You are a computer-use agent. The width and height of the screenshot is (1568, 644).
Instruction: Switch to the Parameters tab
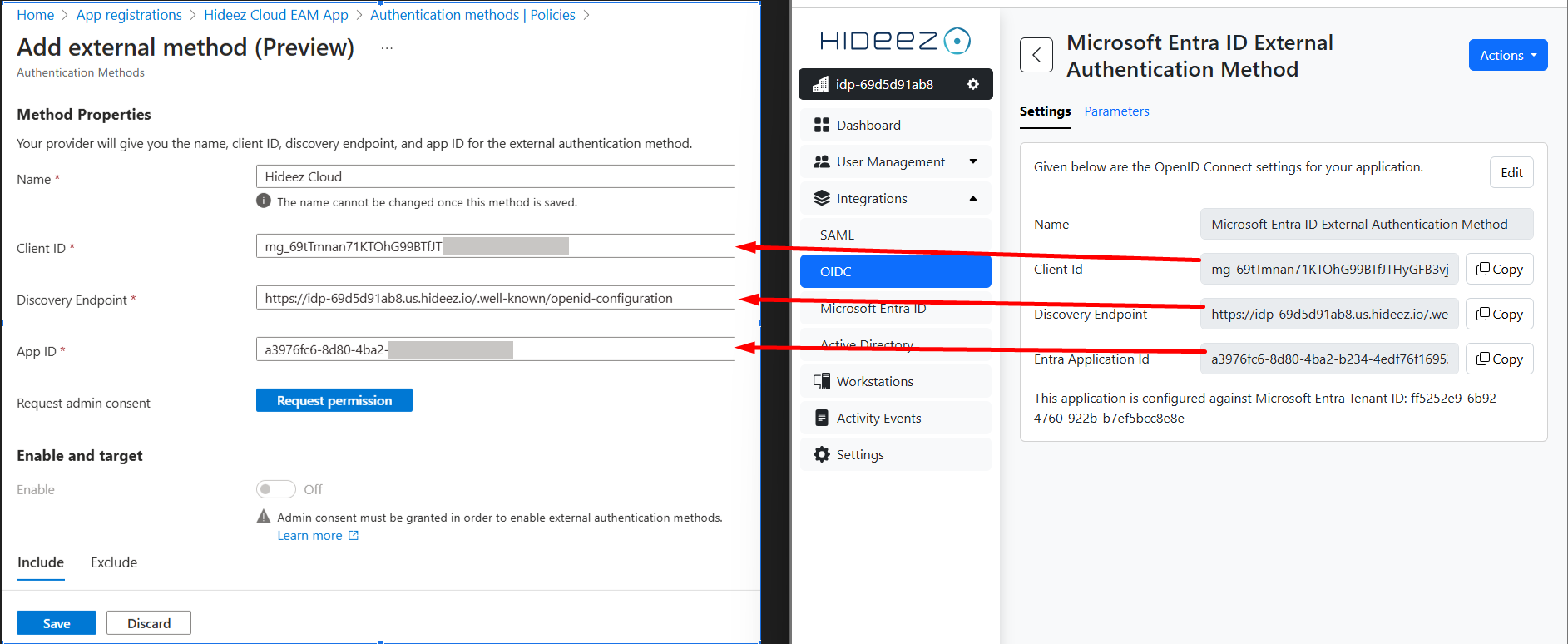click(x=1116, y=111)
